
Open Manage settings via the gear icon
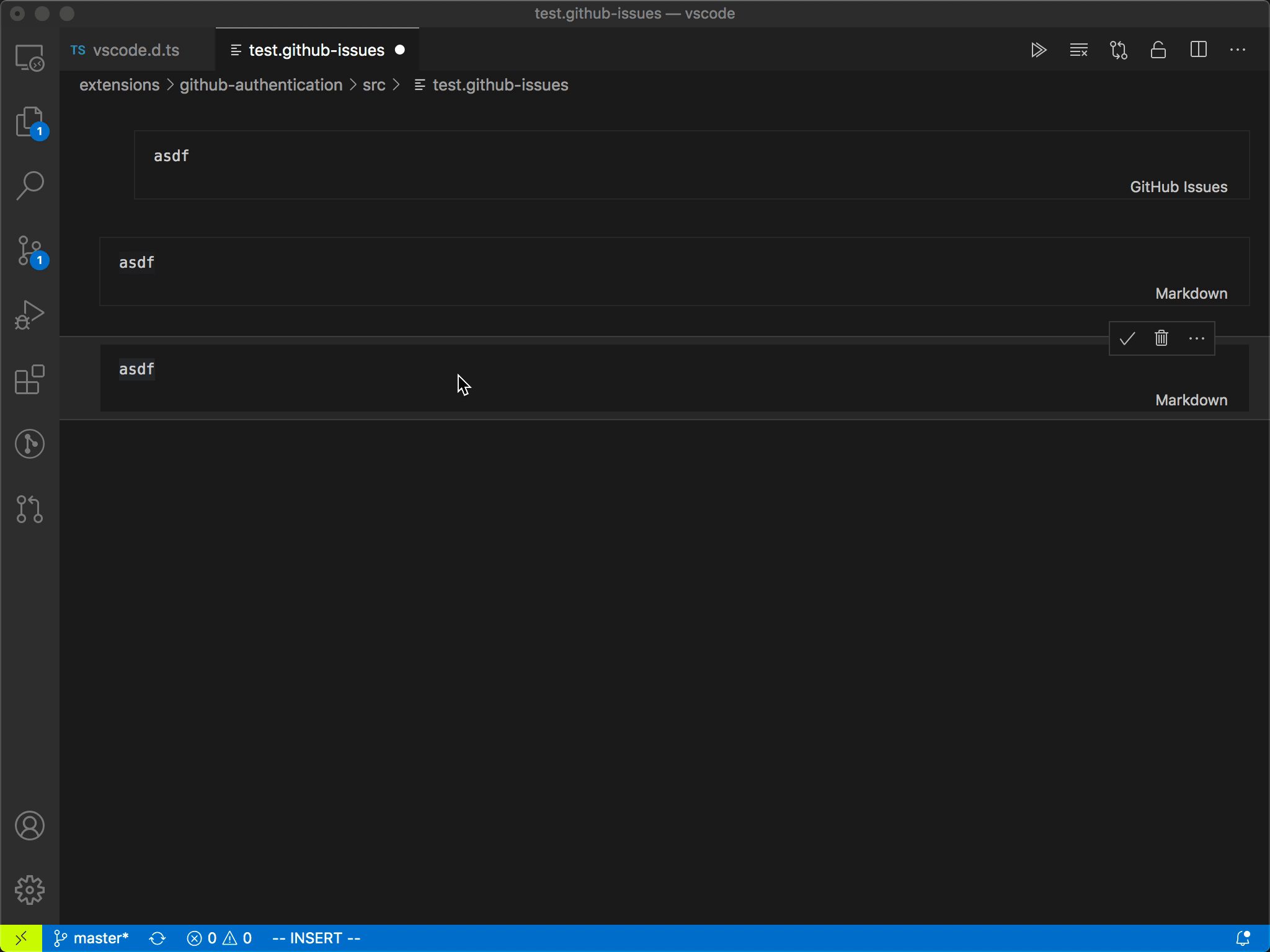[29, 890]
